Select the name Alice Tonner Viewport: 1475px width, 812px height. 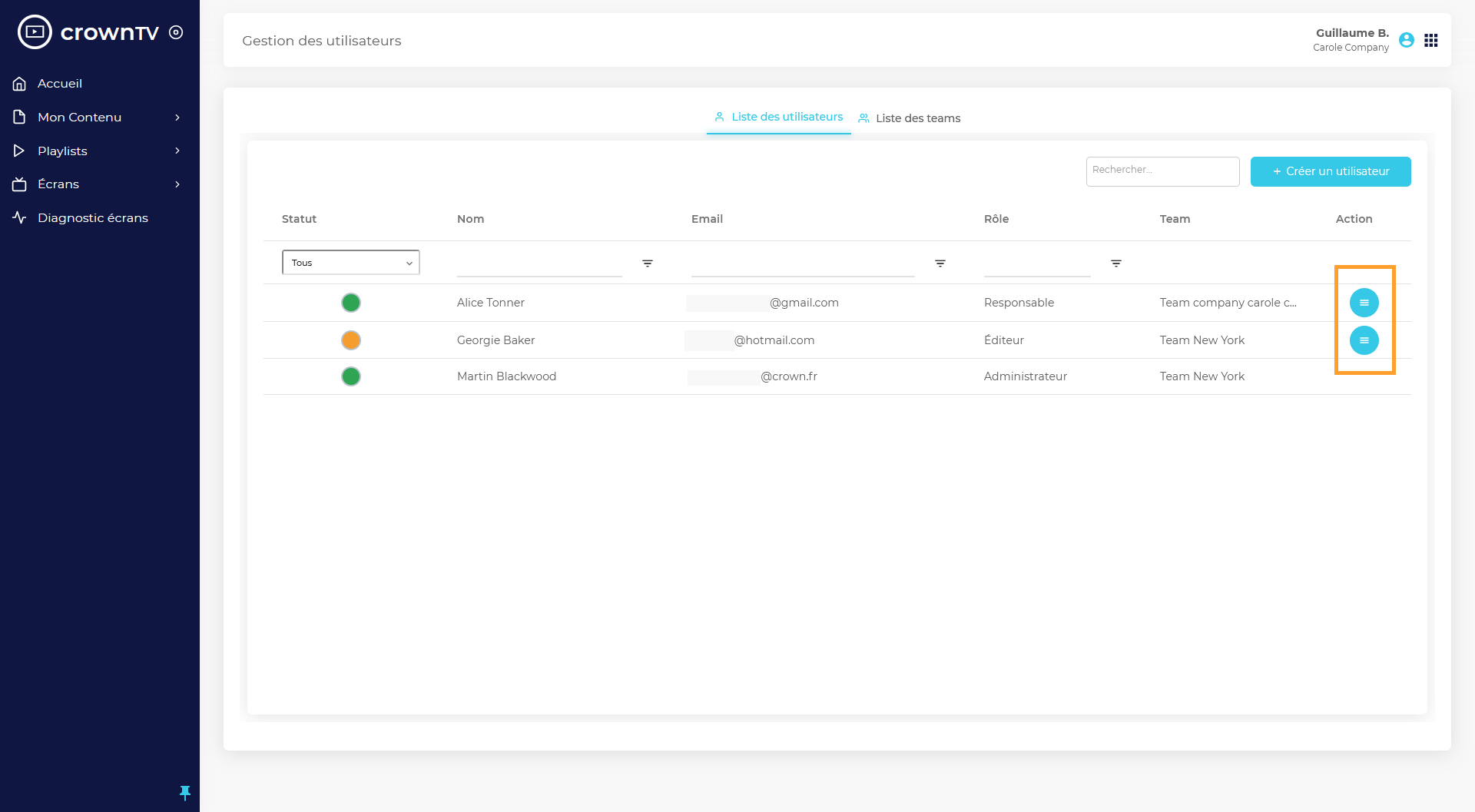tap(491, 303)
